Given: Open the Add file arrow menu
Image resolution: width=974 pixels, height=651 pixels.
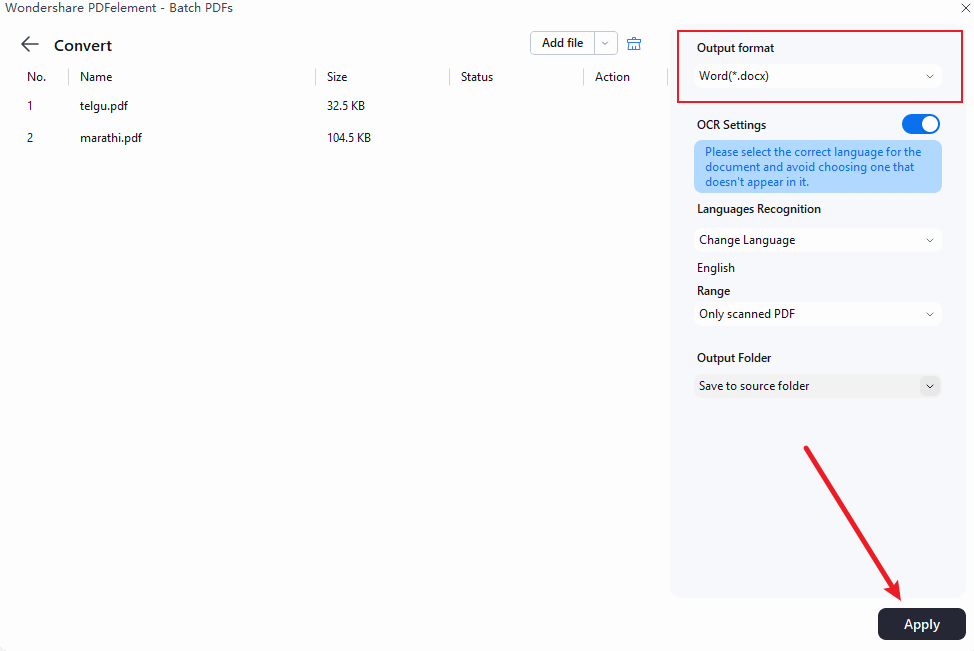Looking at the screenshot, I should 605,43.
